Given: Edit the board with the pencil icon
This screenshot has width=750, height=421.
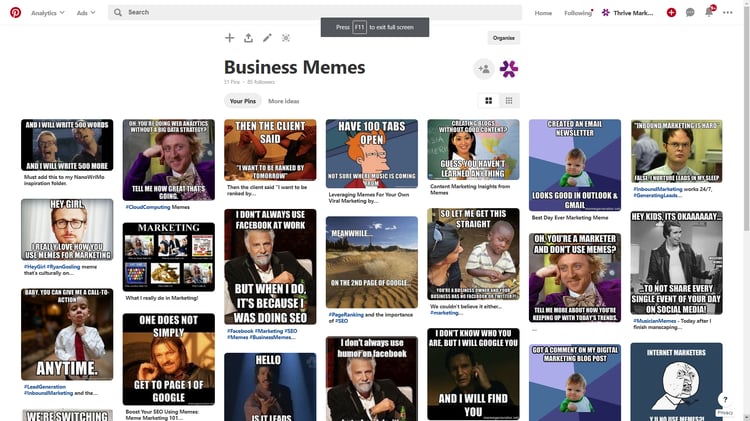Looking at the screenshot, I should click(x=267, y=38).
